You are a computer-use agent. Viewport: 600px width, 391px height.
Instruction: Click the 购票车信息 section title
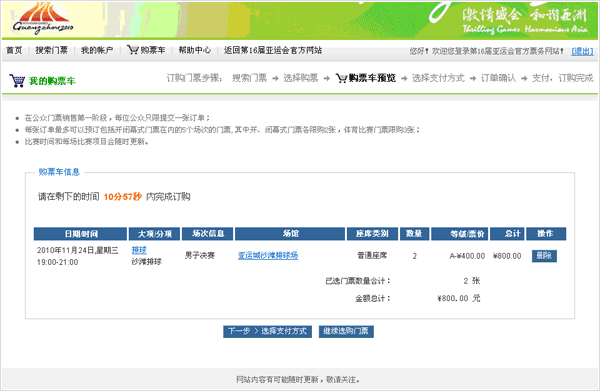(59, 172)
